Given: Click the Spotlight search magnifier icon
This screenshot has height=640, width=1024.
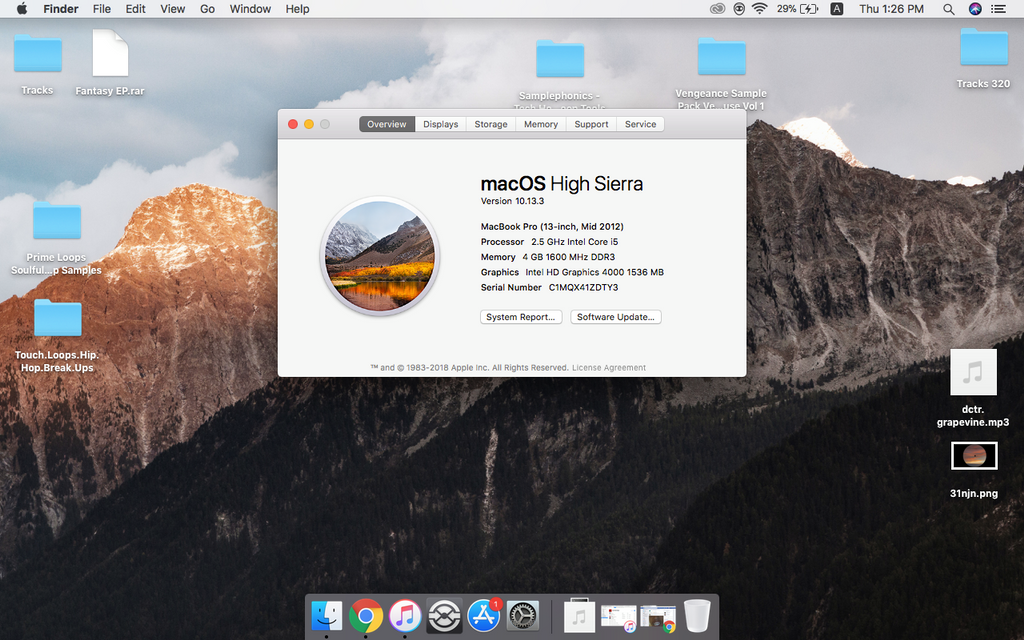Looking at the screenshot, I should (x=948, y=9).
